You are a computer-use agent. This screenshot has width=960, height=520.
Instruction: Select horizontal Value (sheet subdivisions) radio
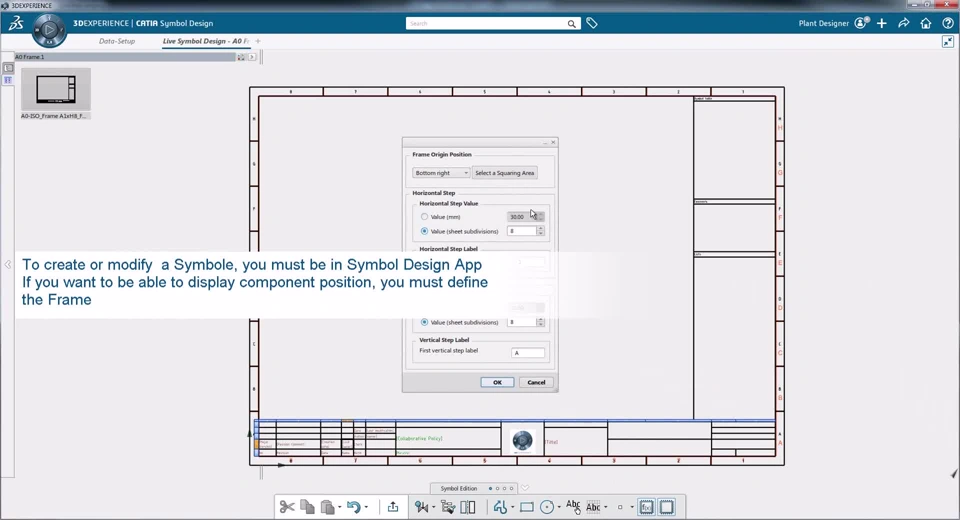pos(424,232)
